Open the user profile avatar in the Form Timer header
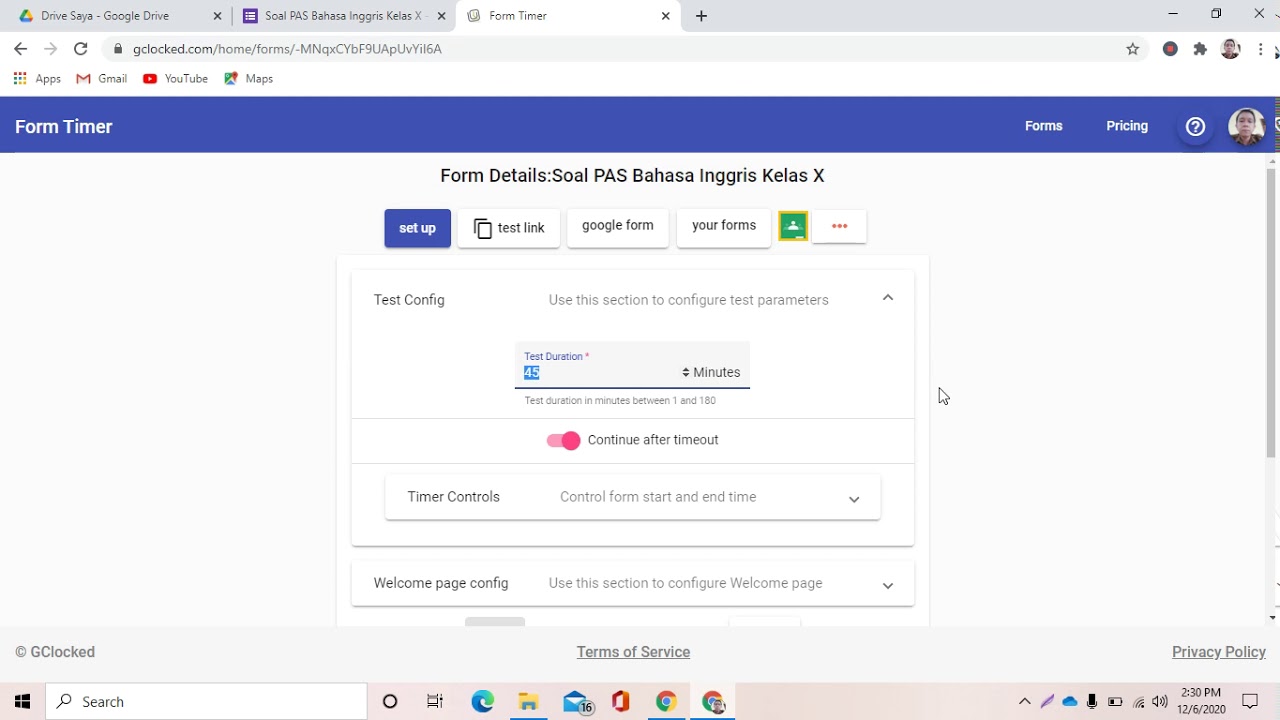 point(1246,127)
